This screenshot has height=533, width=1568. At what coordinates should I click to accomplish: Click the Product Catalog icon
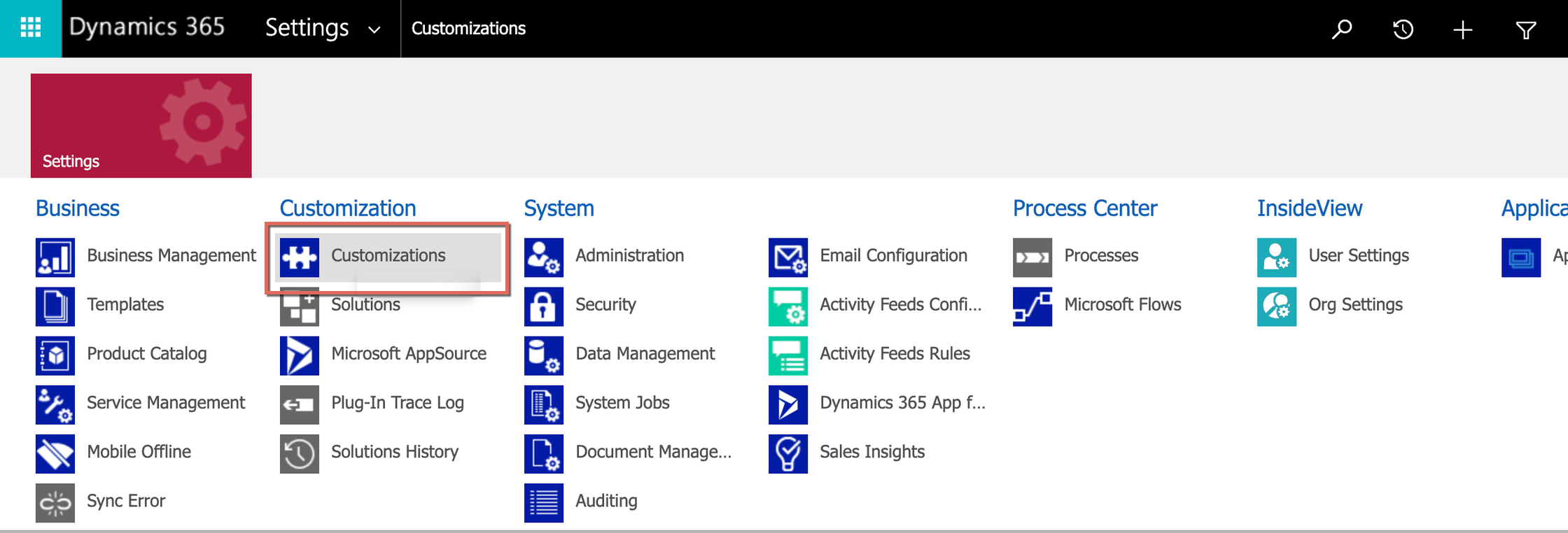(55, 355)
